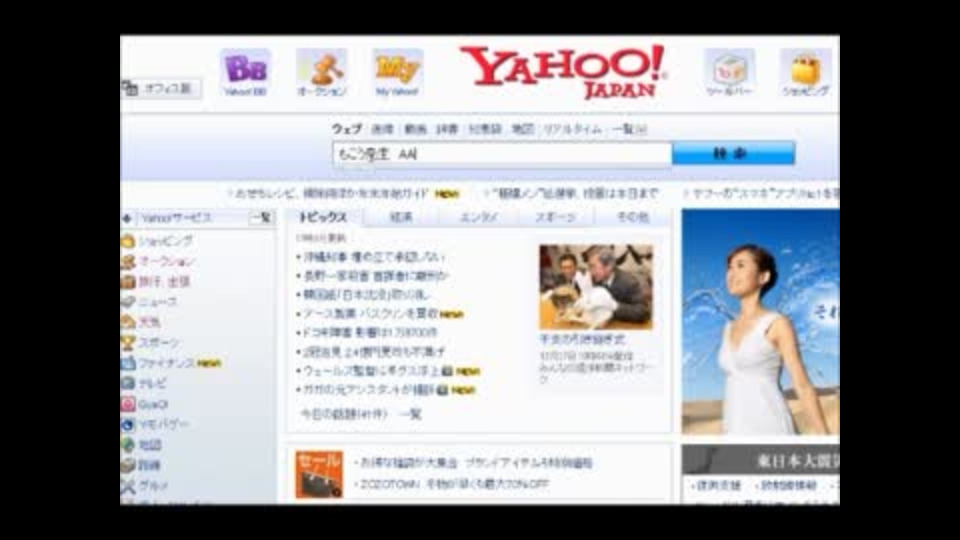Expand the Yahoo!サービス header arrow
This screenshot has height=540, width=960.
tap(127, 218)
